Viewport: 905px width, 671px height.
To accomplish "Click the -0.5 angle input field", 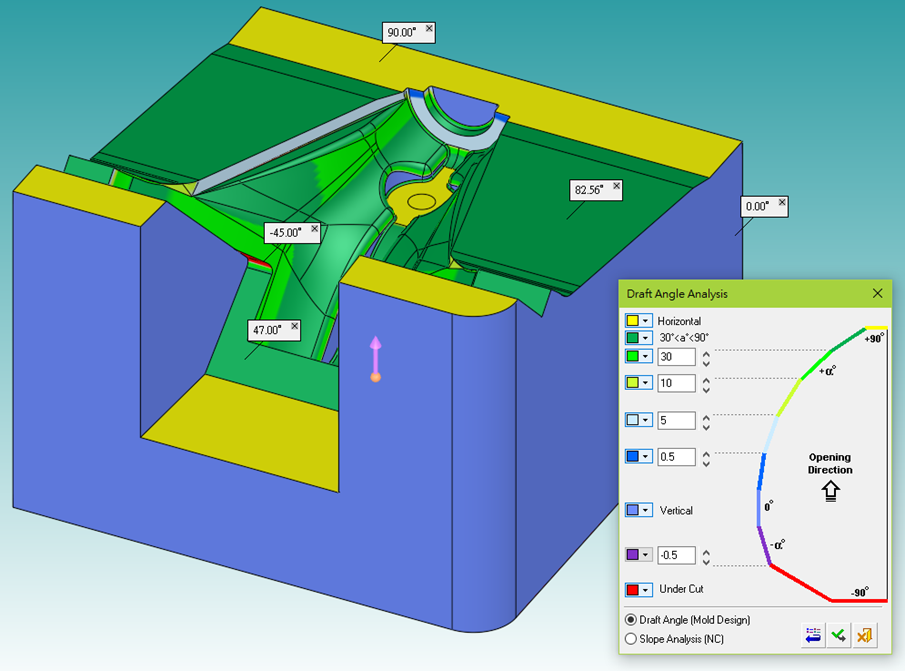I will click(x=676, y=555).
